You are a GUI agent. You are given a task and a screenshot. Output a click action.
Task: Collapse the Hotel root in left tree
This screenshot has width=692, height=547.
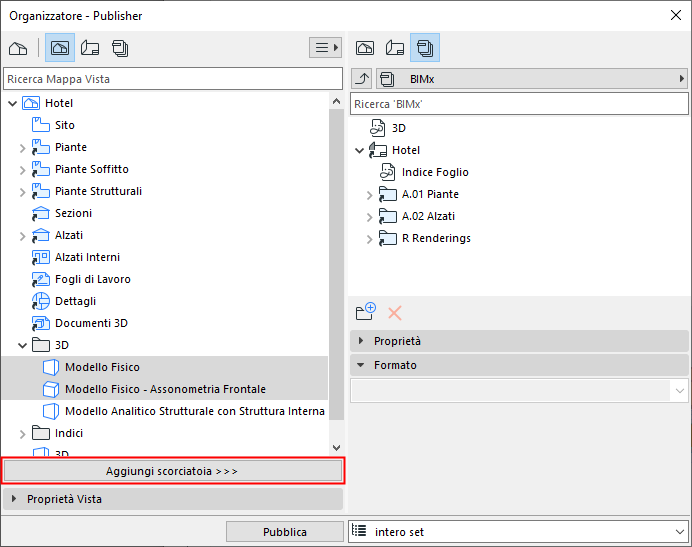click(13, 104)
